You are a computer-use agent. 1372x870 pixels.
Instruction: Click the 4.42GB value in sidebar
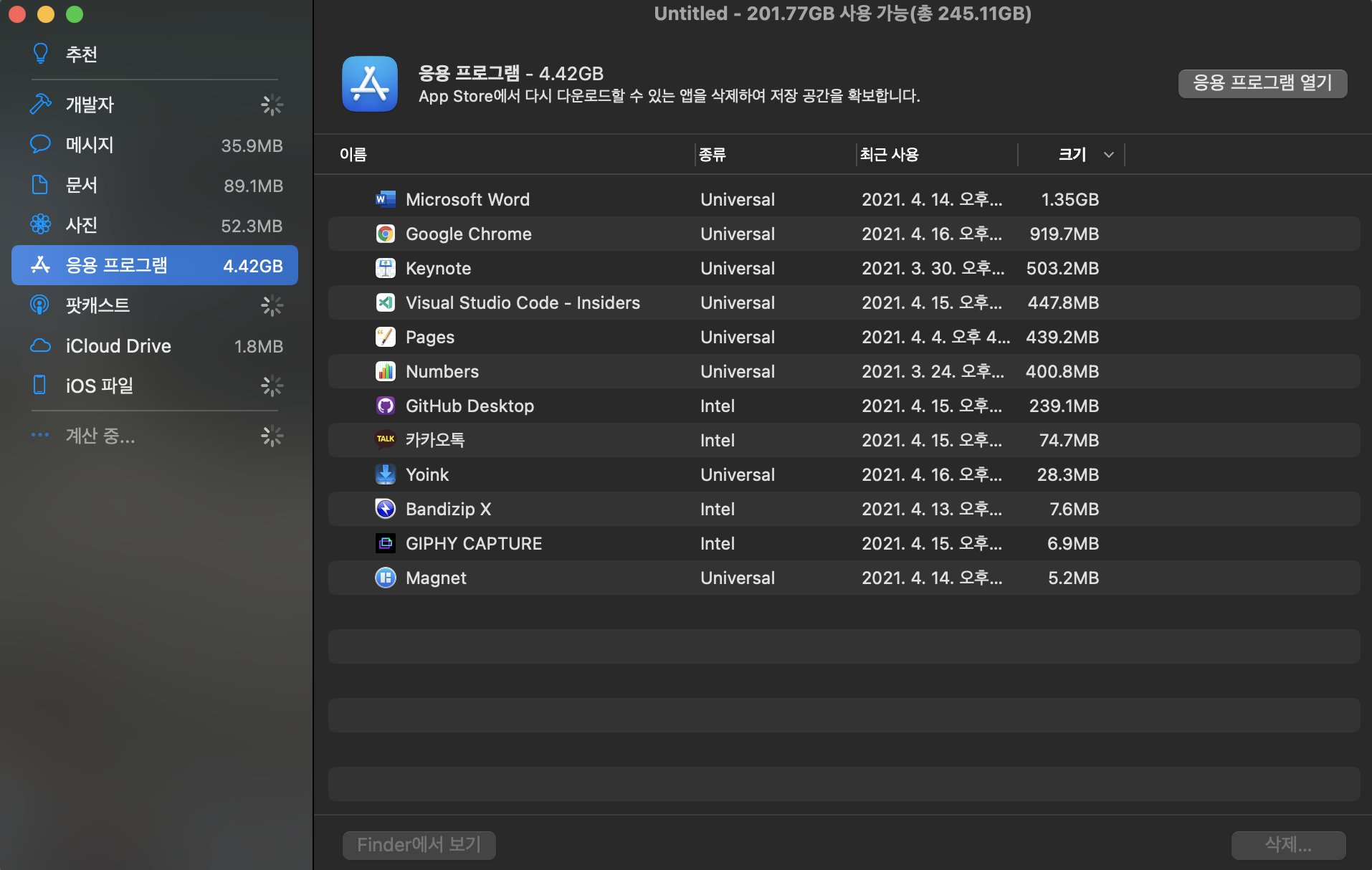point(253,266)
